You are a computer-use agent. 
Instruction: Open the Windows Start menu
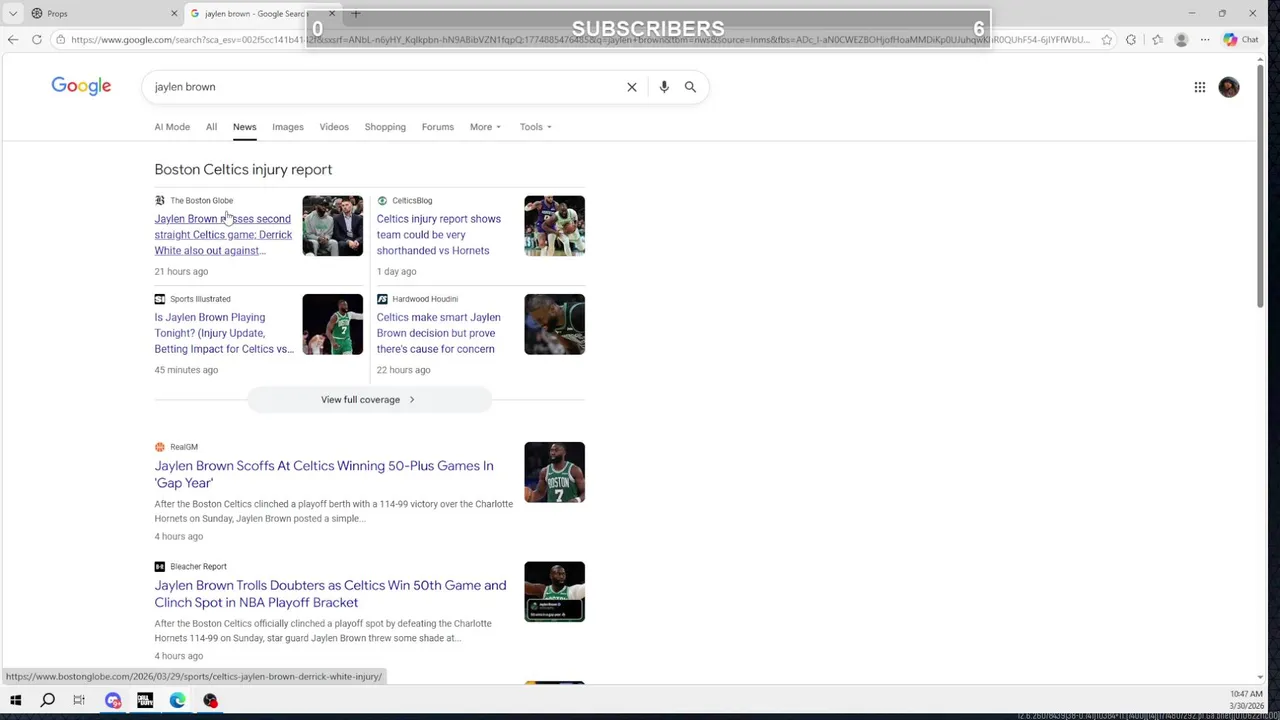15,701
